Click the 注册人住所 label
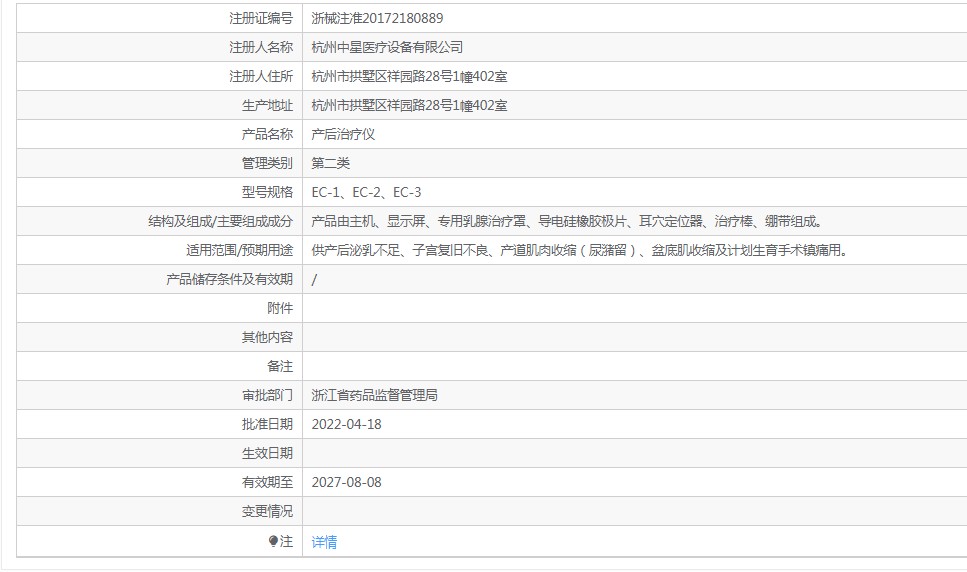The image size is (967, 572). [x=261, y=76]
